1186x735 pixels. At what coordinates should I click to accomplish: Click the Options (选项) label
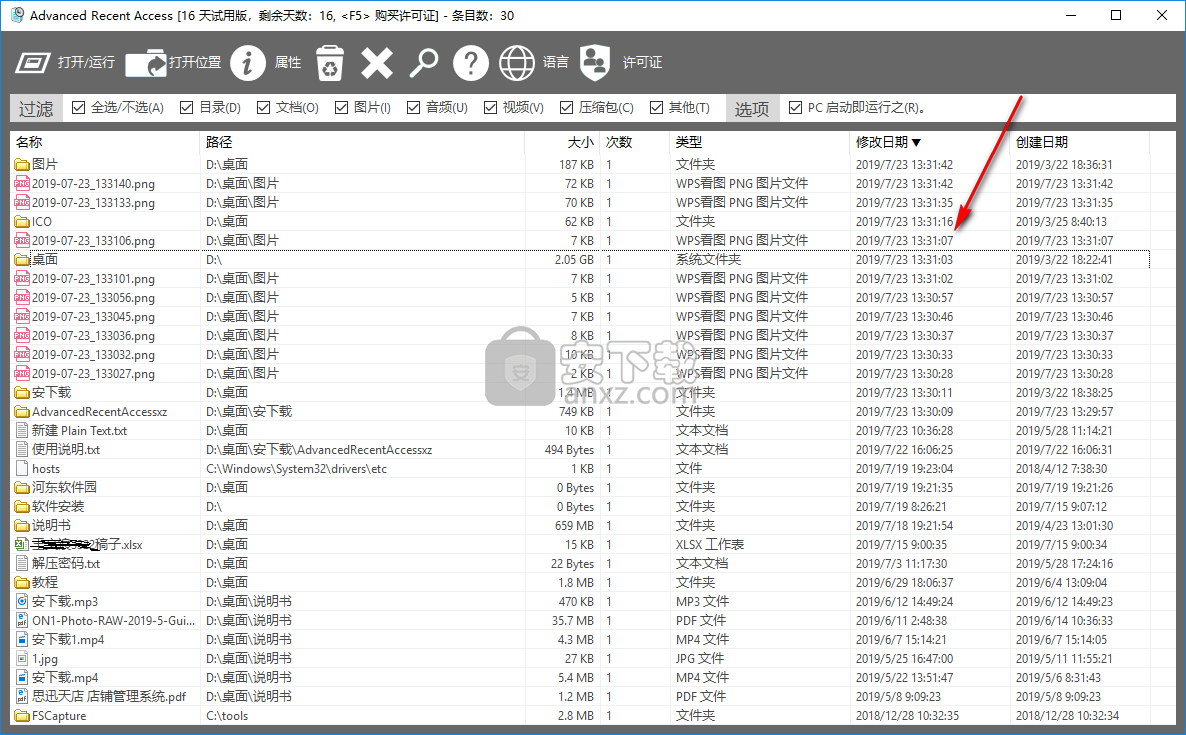click(x=751, y=109)
